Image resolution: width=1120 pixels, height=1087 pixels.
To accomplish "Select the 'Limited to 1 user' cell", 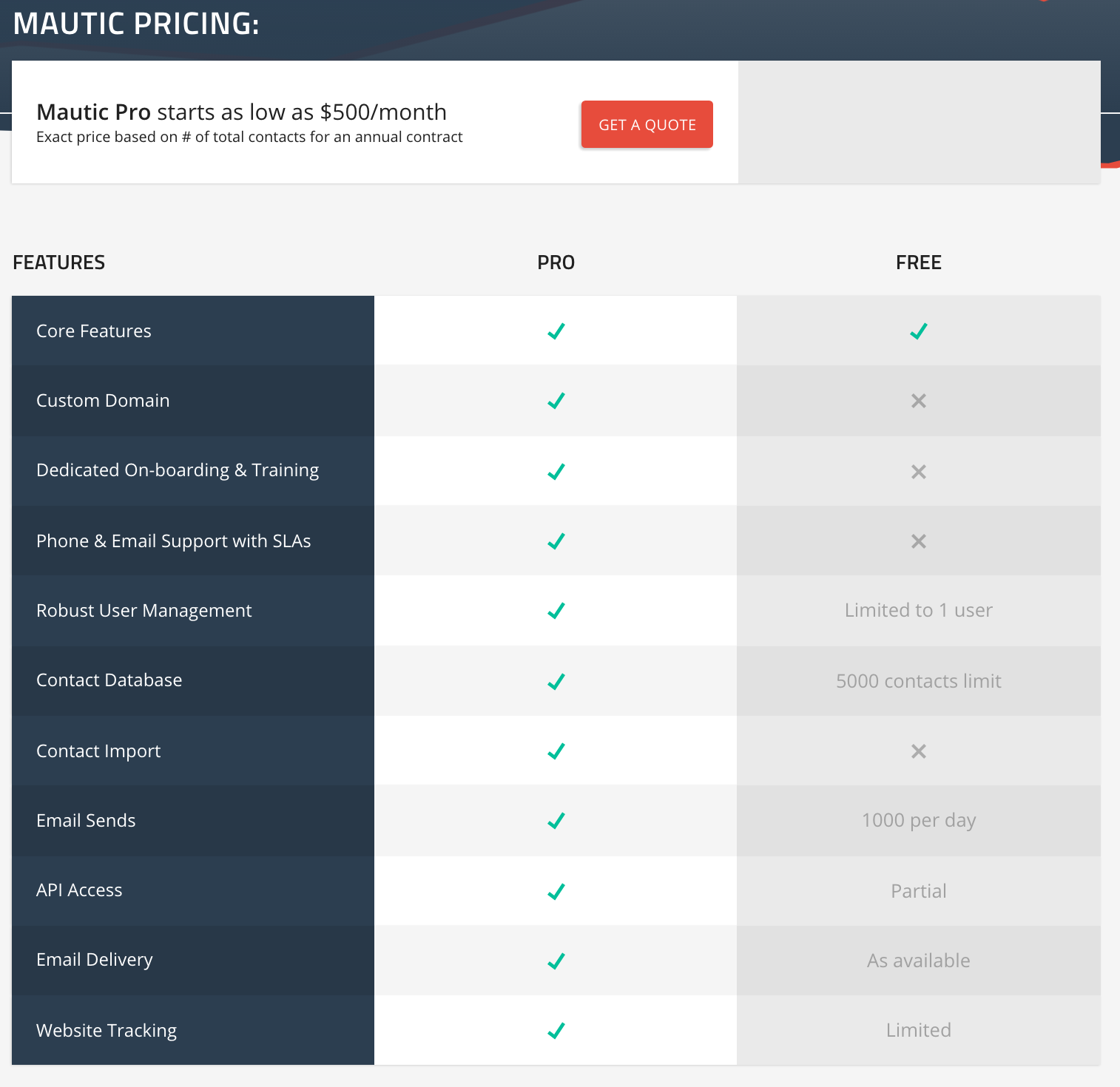I will (x=919, y=610).
